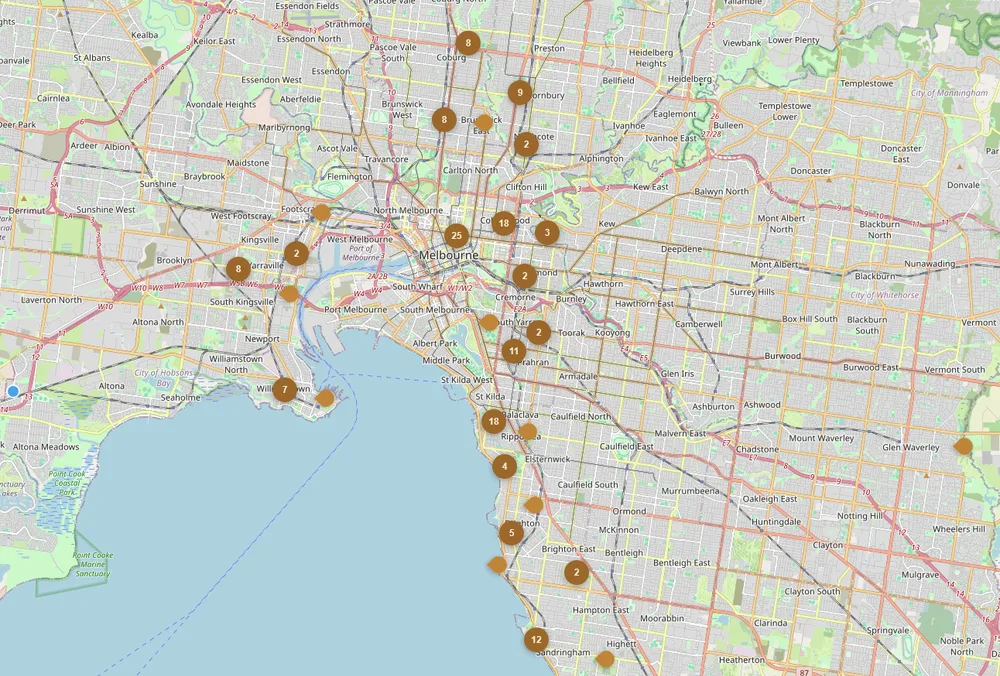Select the 4 cluster near Elsternwick
Viewport: 1000px width, 676px height.
coord(504,467)
